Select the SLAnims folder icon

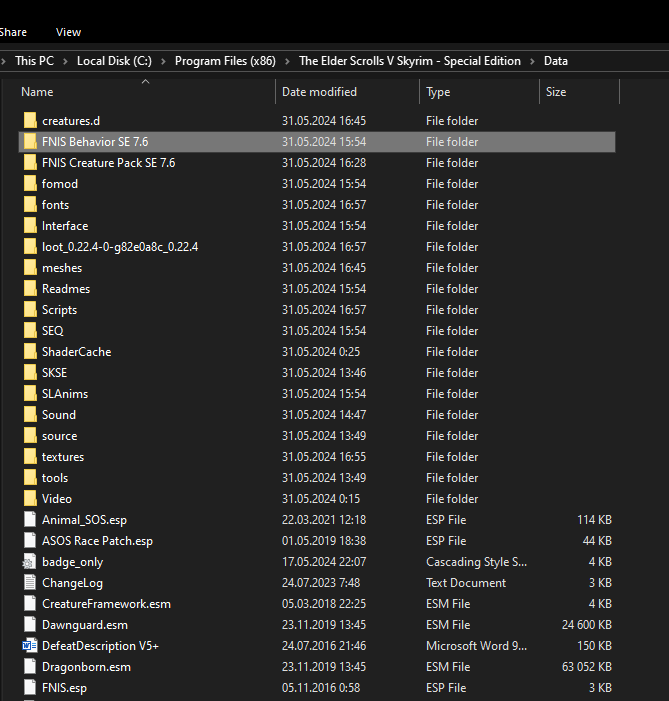(30, 394)
